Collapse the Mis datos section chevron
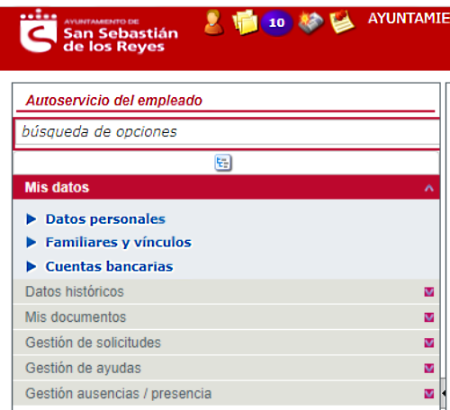Image resolution: width=450 pixels, height=410 pixels. 429,188
